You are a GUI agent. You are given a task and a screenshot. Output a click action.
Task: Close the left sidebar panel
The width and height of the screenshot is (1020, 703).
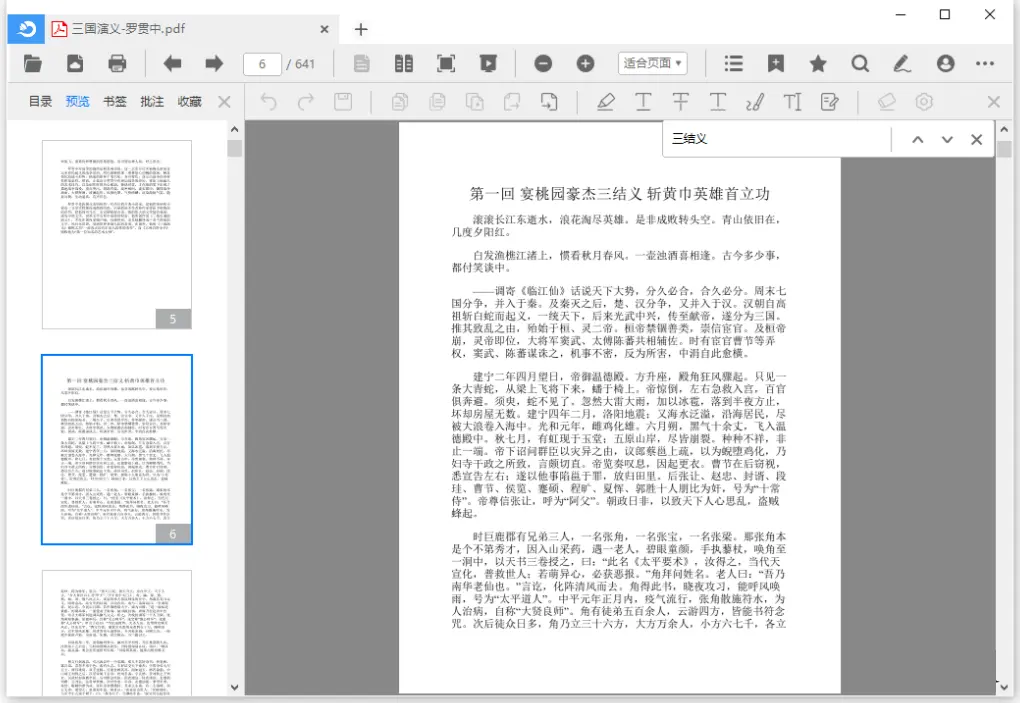point(224,102)
